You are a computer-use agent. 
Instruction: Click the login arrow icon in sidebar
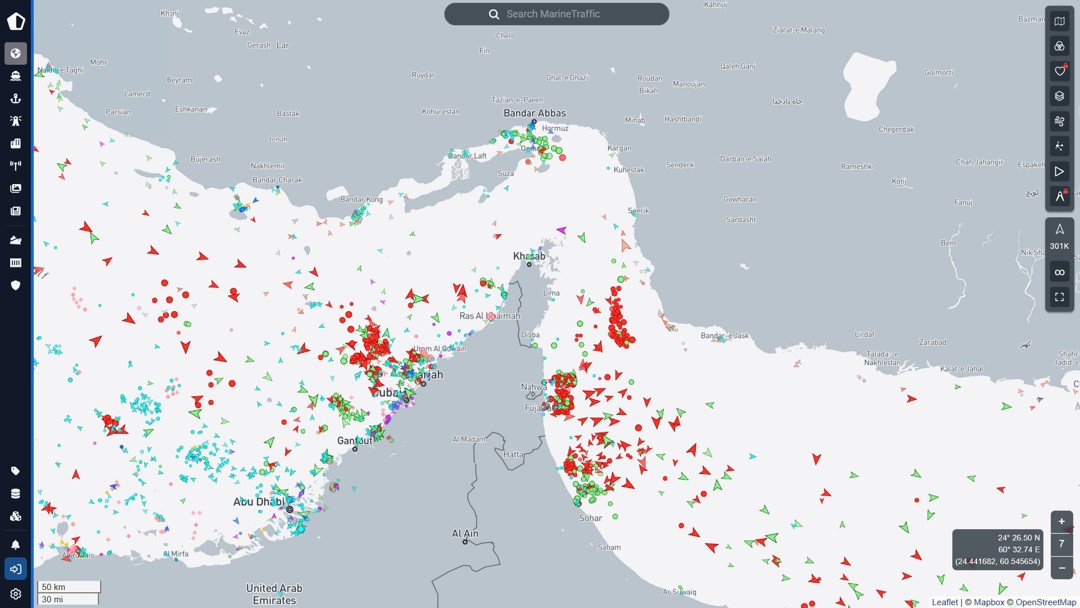[16, 569]
